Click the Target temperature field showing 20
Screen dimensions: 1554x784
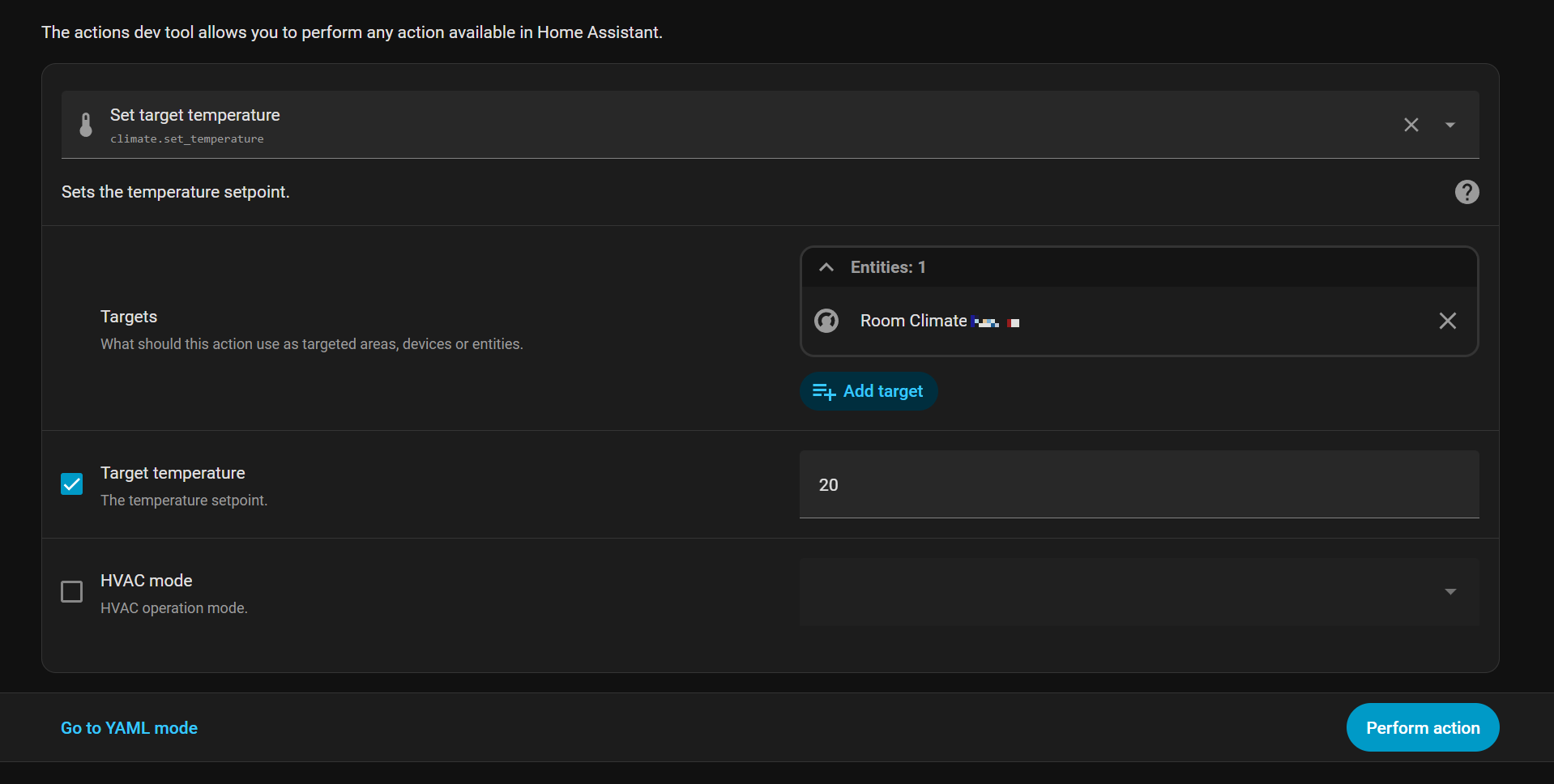[x=1138, y=484]
